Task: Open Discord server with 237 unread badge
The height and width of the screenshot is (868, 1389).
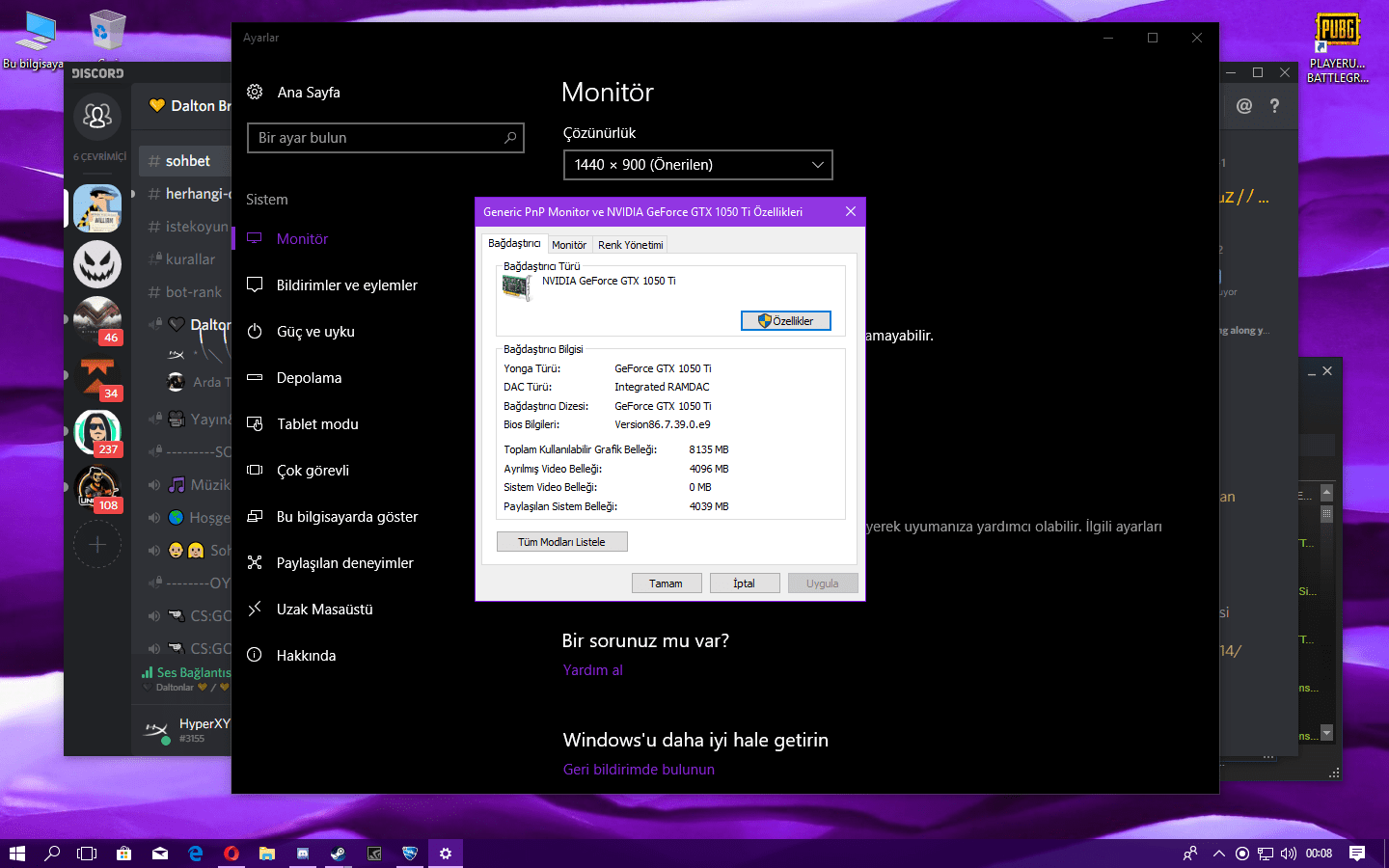Action: [97, 432]
